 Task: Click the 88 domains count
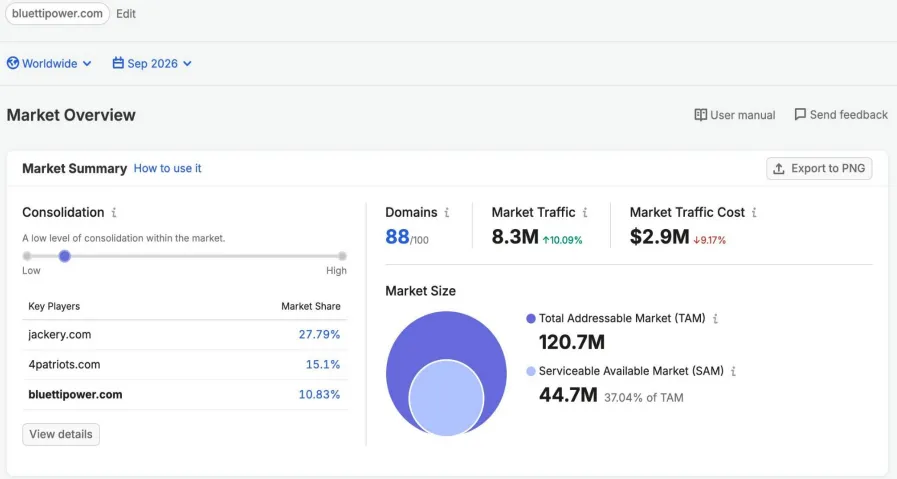tap(398, 236)
